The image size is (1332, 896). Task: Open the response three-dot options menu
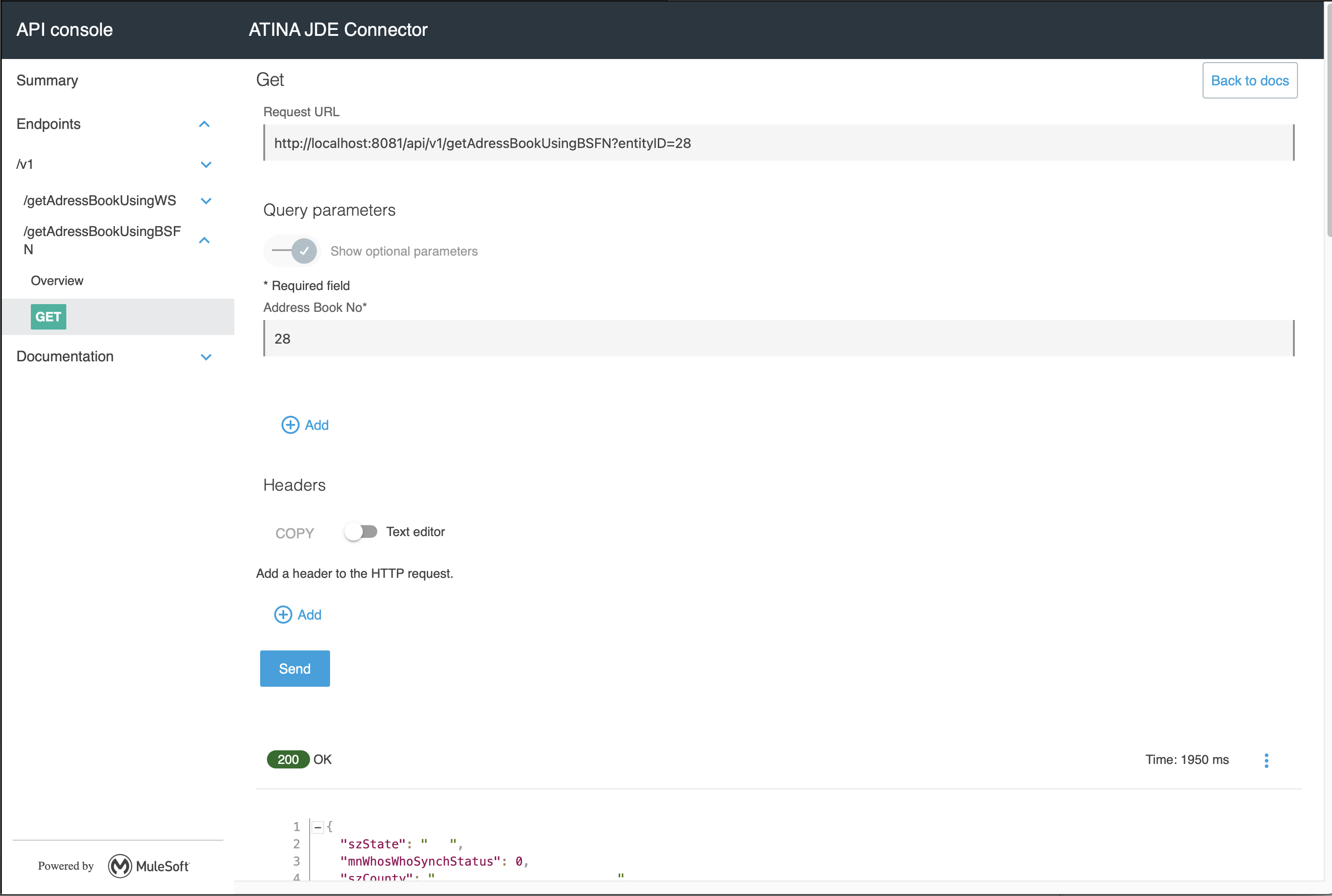pyautogui.click(x=1266, y=760)
